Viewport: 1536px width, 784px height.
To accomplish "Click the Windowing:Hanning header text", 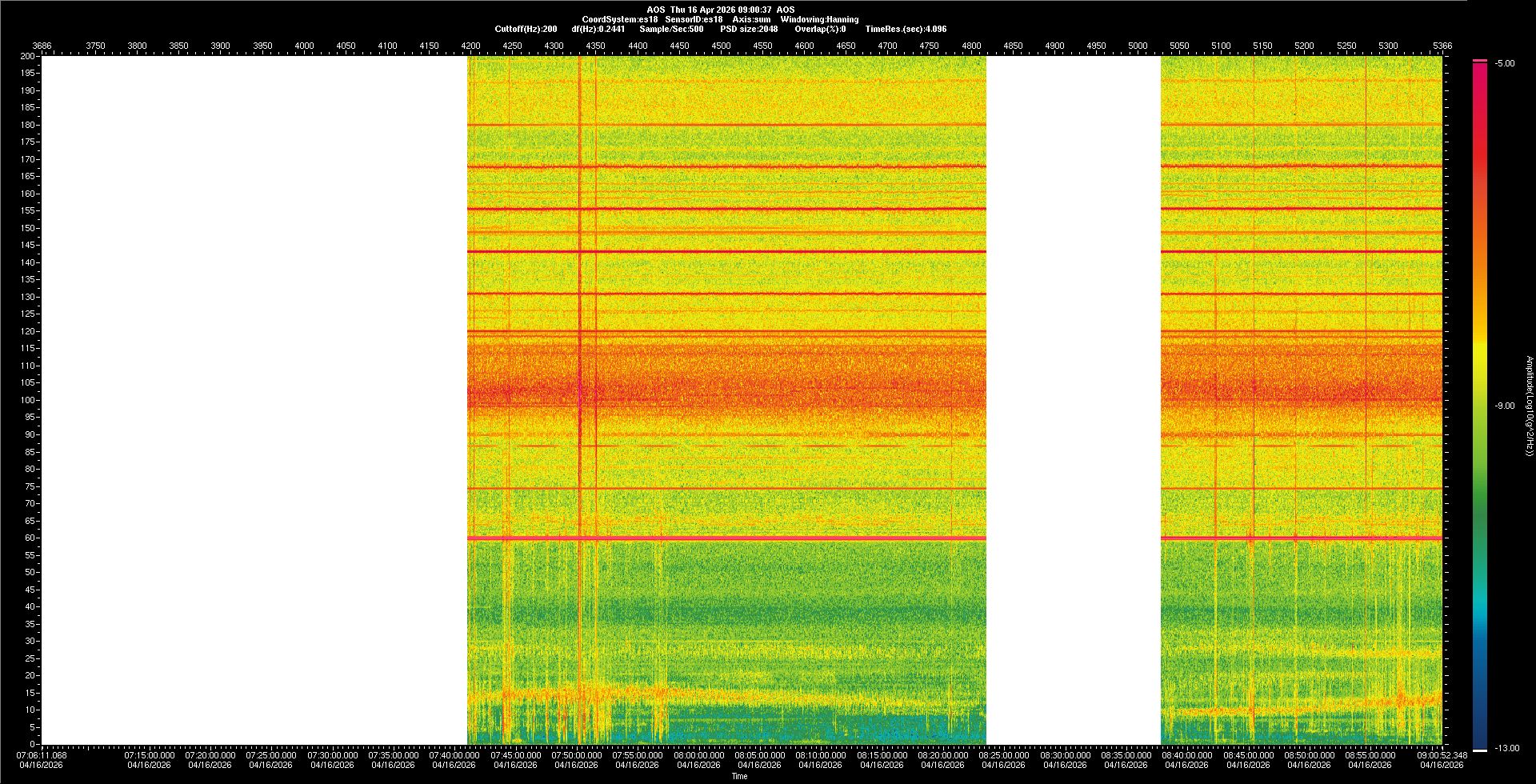I will point(819,19).
